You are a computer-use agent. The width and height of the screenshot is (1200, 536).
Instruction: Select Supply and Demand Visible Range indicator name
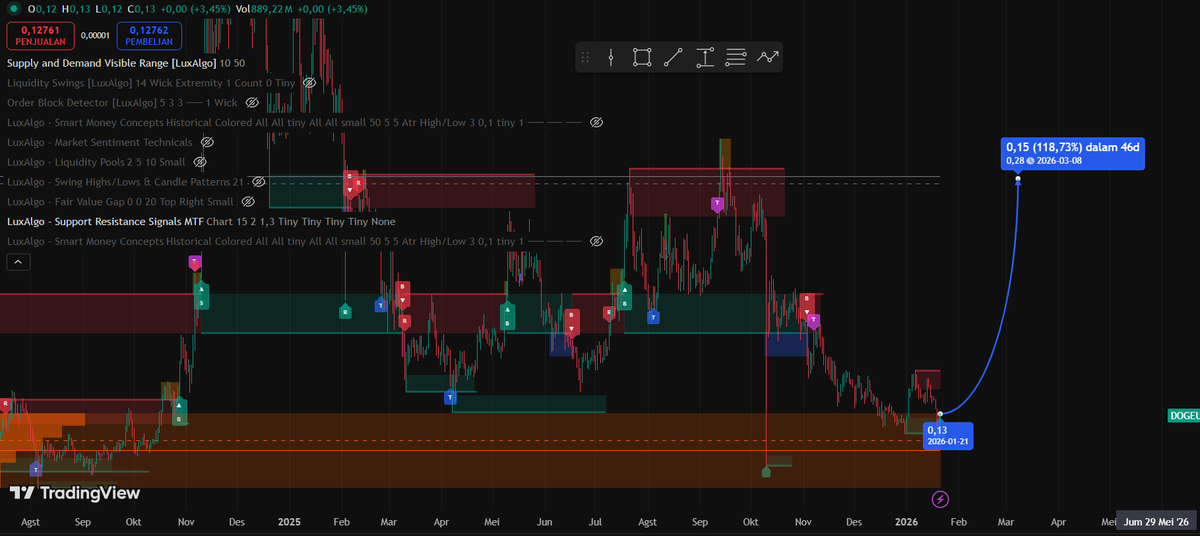[111, 63]
